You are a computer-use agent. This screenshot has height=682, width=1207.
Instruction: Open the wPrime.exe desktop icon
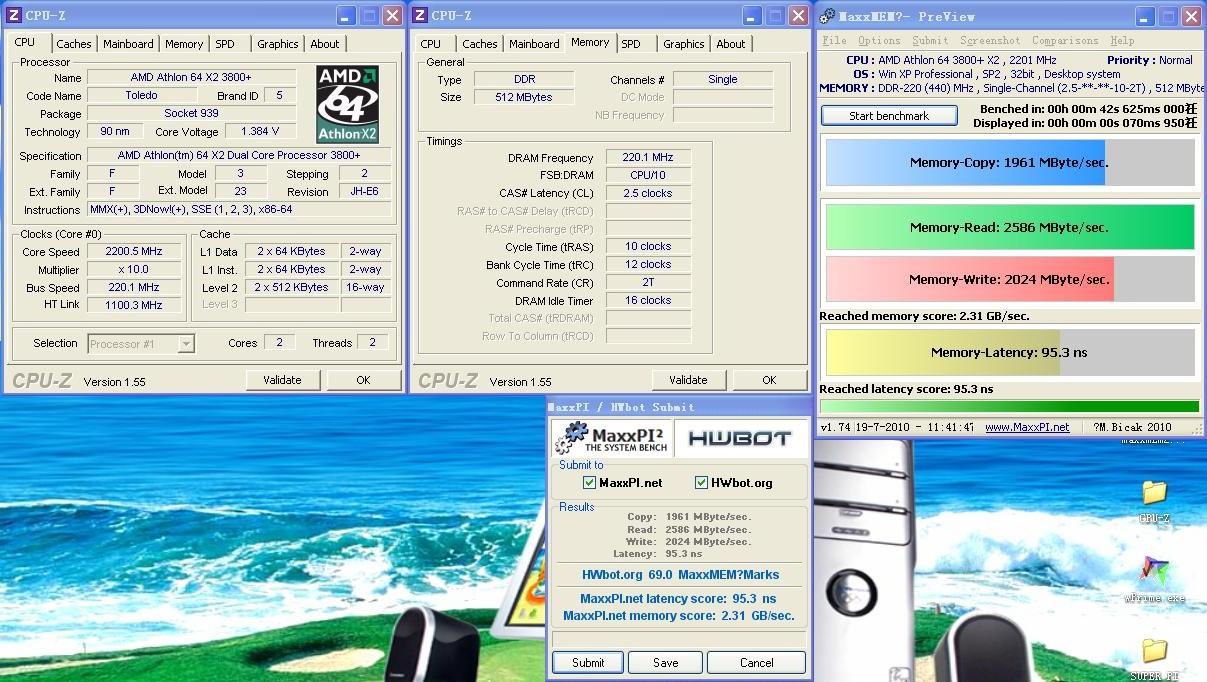pyautogui.click(x=1154, y=580)
